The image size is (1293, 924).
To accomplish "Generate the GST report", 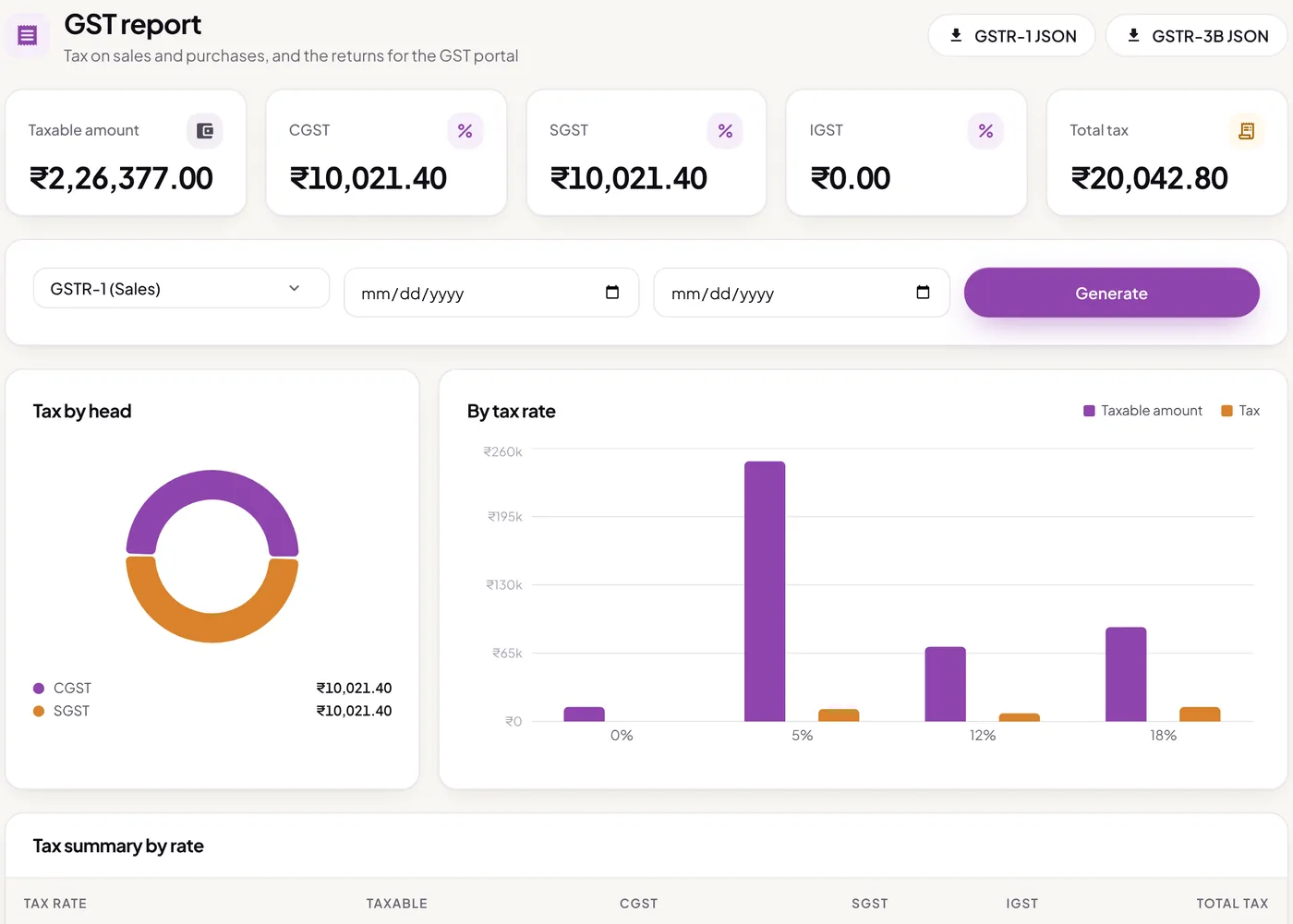I will pyautogui.click(x=1112, y=293).
